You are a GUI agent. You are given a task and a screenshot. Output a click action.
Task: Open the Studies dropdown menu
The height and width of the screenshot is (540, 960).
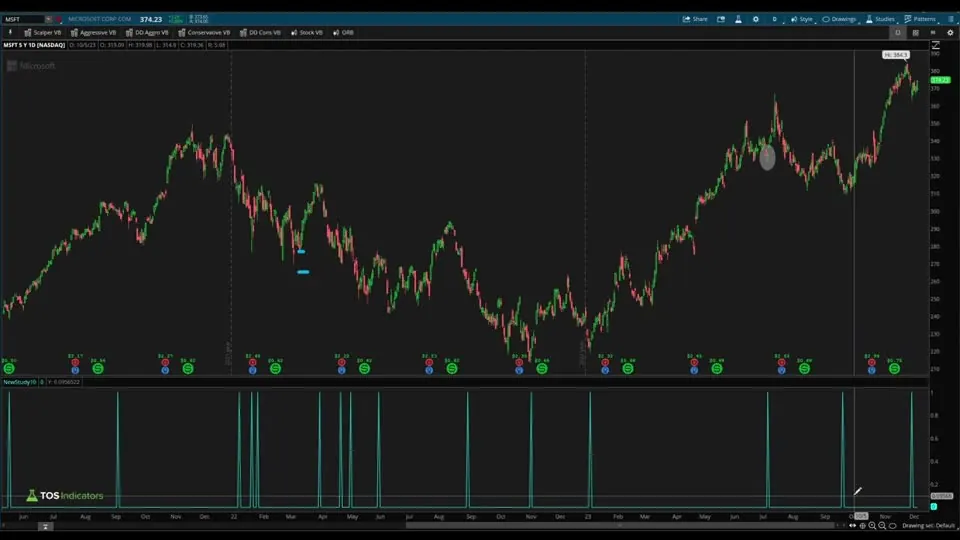(881, 19)
